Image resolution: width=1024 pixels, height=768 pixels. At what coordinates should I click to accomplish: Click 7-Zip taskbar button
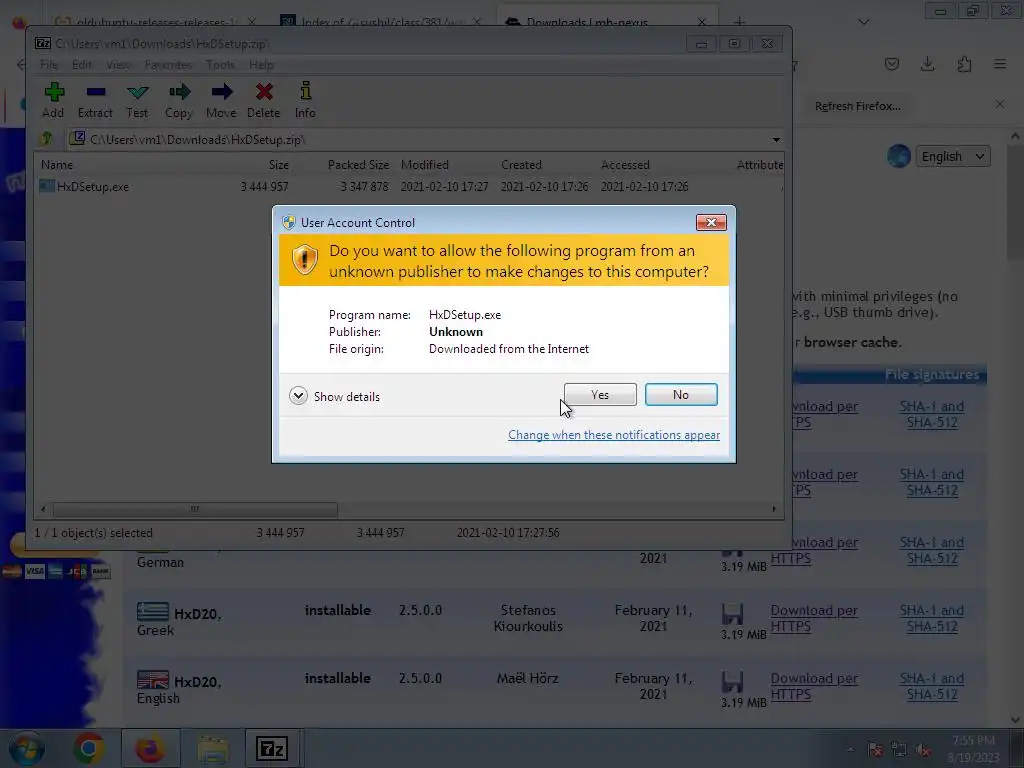point(272,748)
